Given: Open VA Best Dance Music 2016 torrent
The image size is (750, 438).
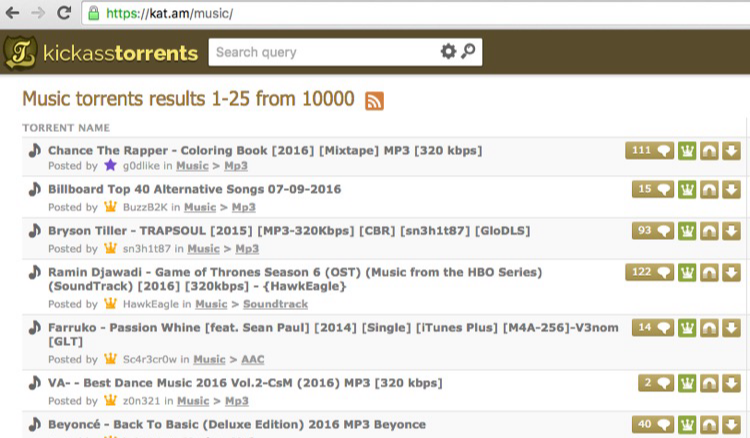Looking at the screenshot, I should (x=245, y=383).
